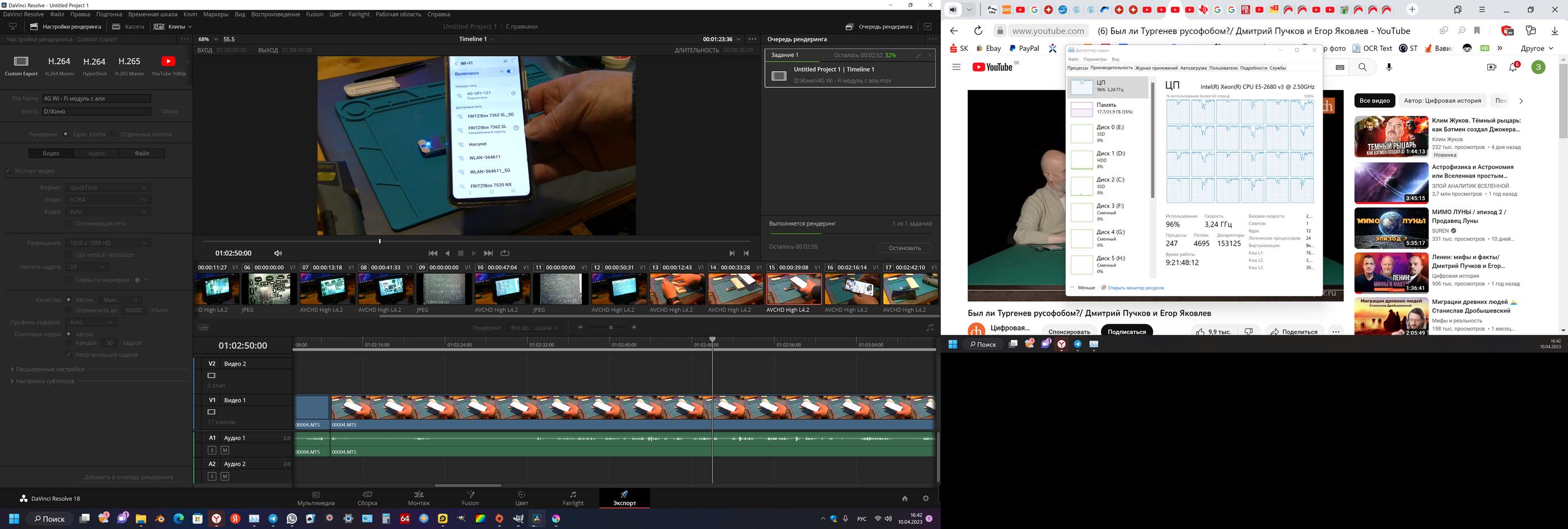Open the project manager home icon

point(904,498)
